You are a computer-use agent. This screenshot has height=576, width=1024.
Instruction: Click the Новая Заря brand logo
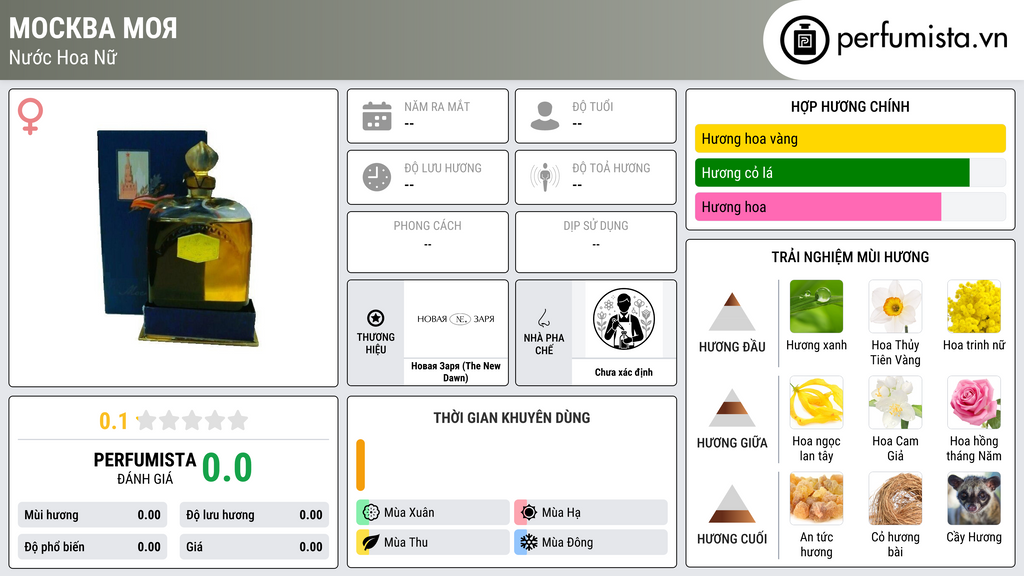tap(456, 319)
